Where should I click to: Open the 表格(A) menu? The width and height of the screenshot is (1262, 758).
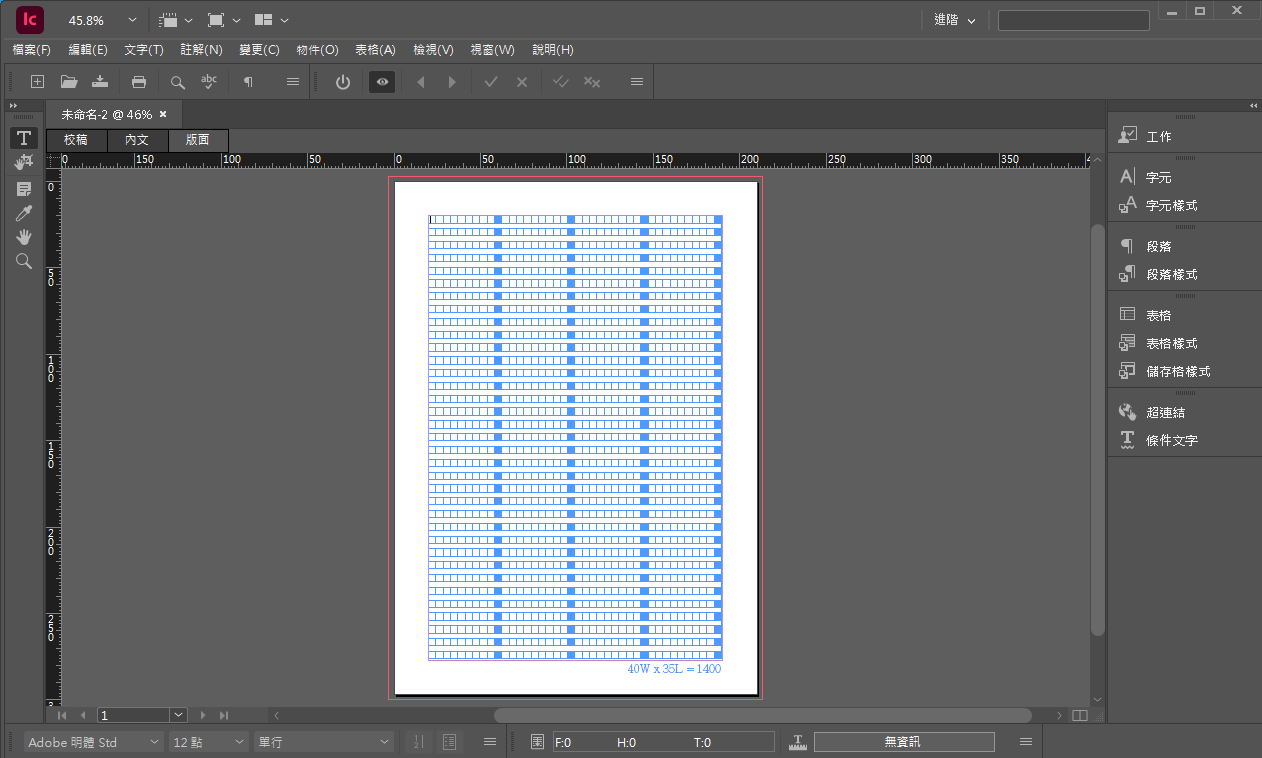coord(375,50)
